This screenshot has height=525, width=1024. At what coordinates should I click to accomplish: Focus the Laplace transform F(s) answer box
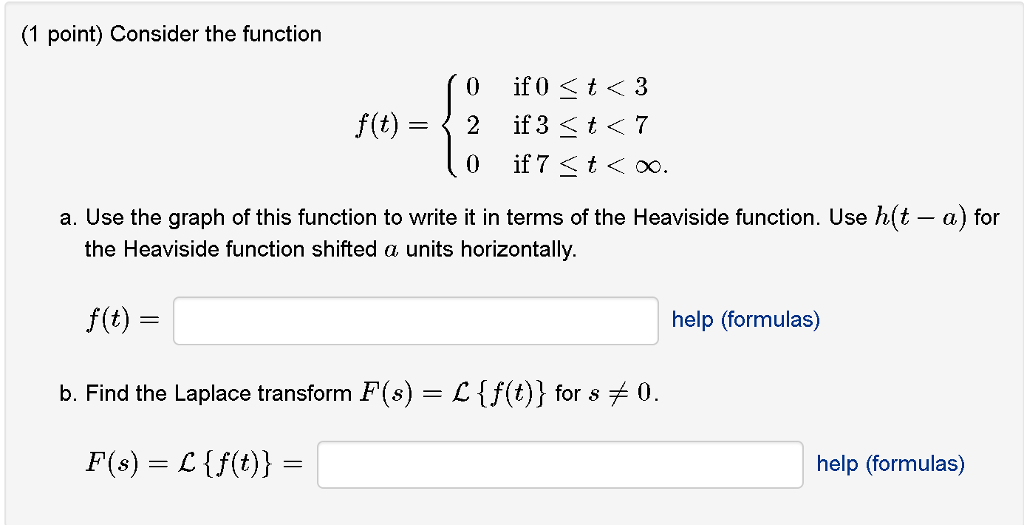560,465
